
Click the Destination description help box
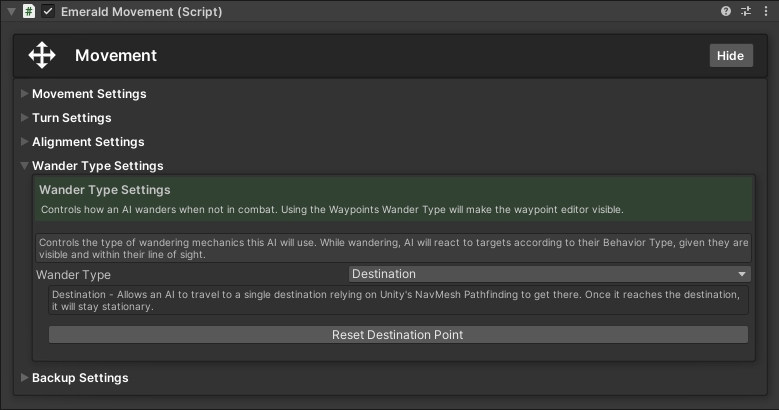coord(397,301)
